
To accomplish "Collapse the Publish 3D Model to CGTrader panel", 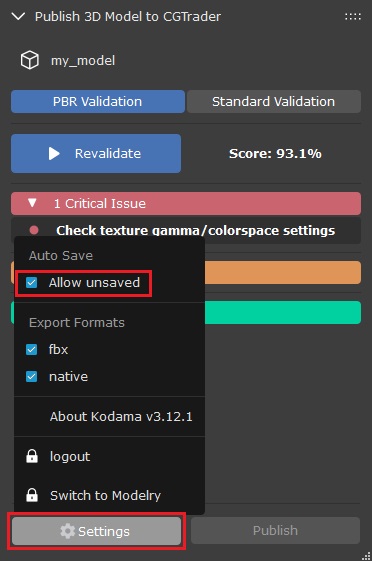I will [x=18, y=16].
